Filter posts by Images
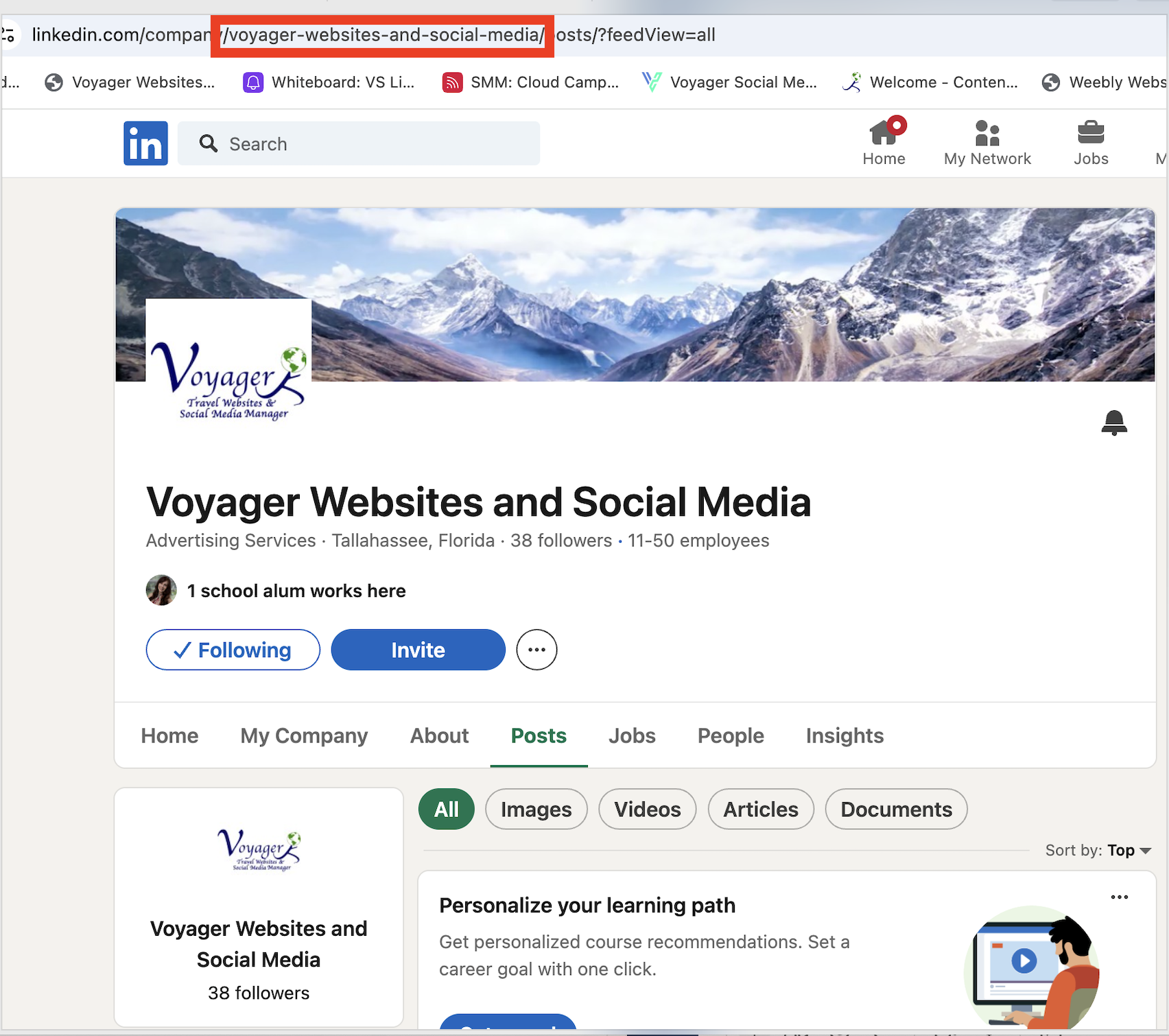Viewport: 1169px width, 1036px height. tap(536, 809)
